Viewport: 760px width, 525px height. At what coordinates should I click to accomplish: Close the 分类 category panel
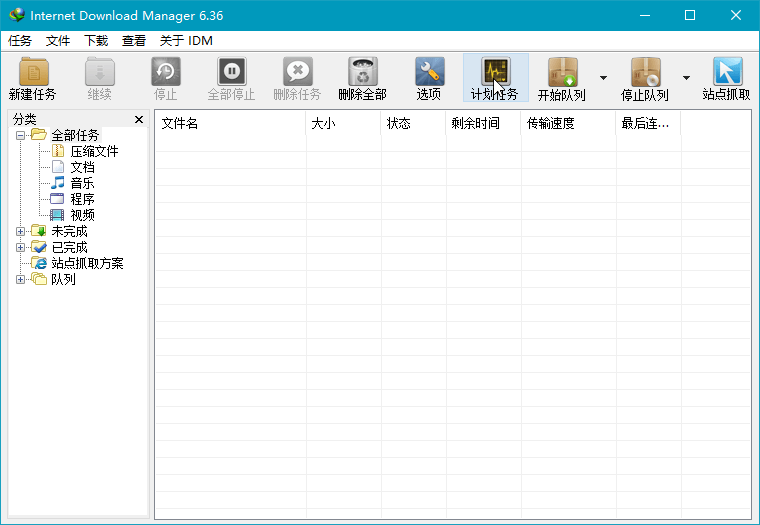click(139, 119)
